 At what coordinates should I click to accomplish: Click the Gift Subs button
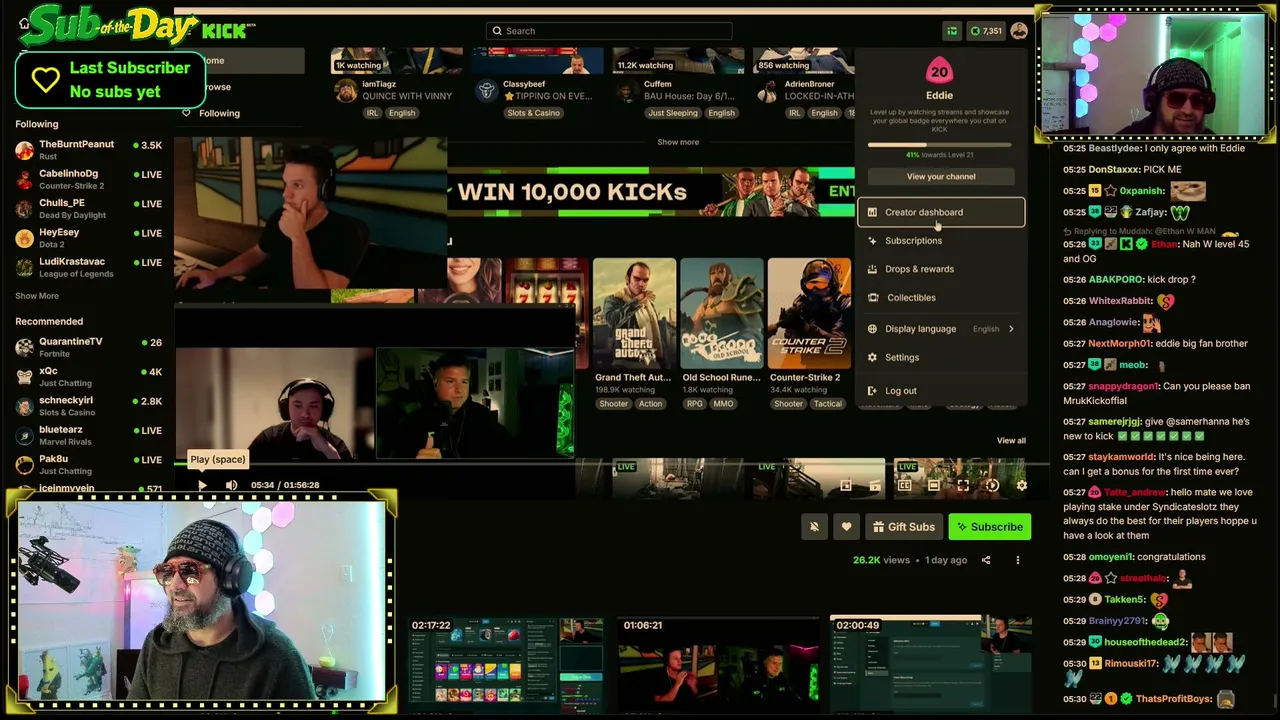(x=903, y=527)
